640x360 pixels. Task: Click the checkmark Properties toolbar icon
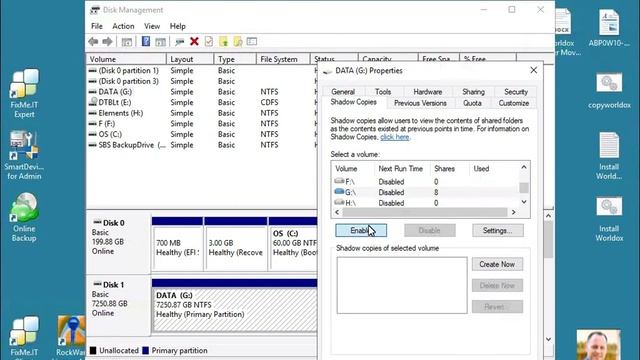click(x=209, y=41)
